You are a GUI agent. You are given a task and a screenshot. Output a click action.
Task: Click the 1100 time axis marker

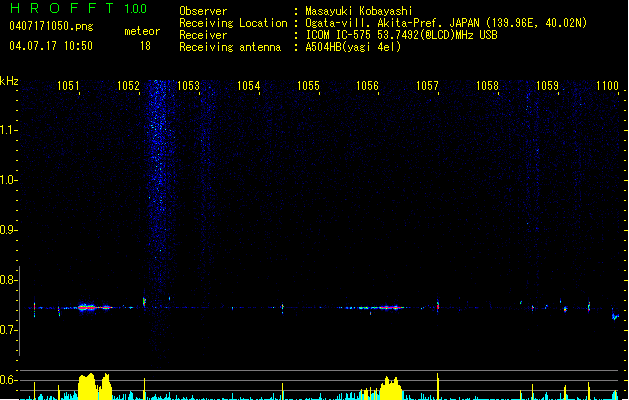[607, 85]
